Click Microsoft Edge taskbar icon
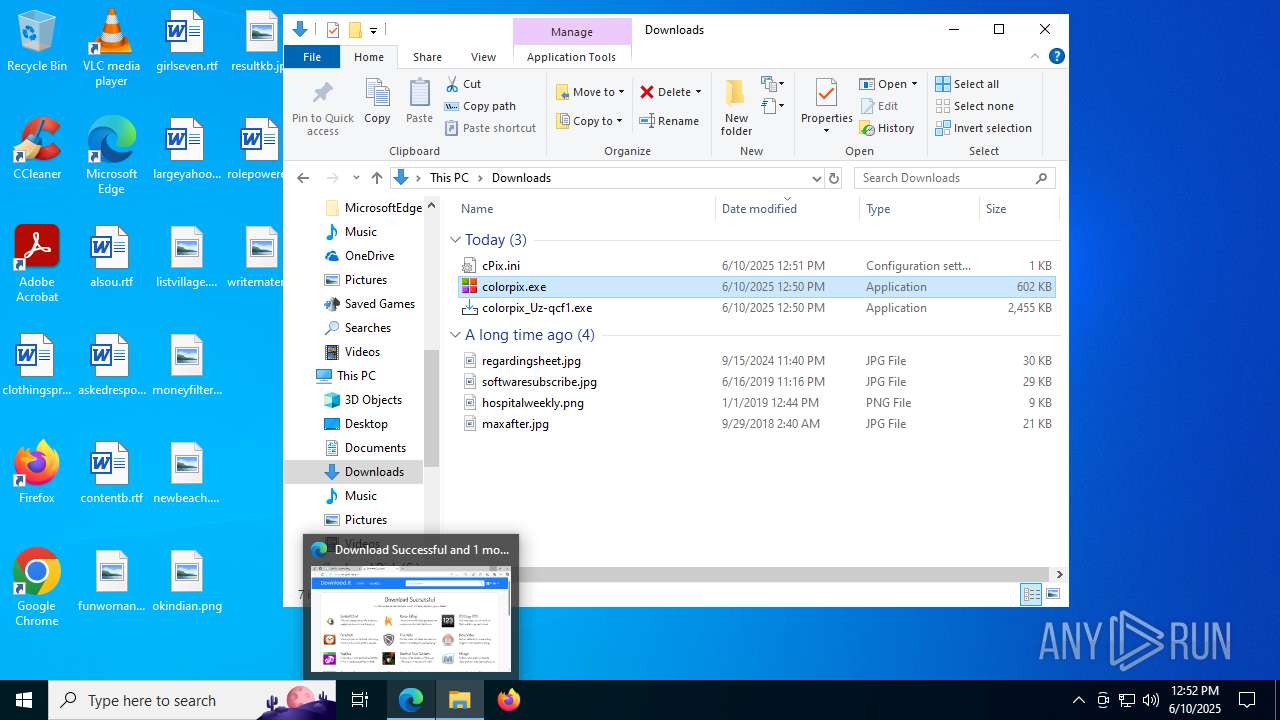The width and height of the screenshot is (1280, 720). [411, 700]
